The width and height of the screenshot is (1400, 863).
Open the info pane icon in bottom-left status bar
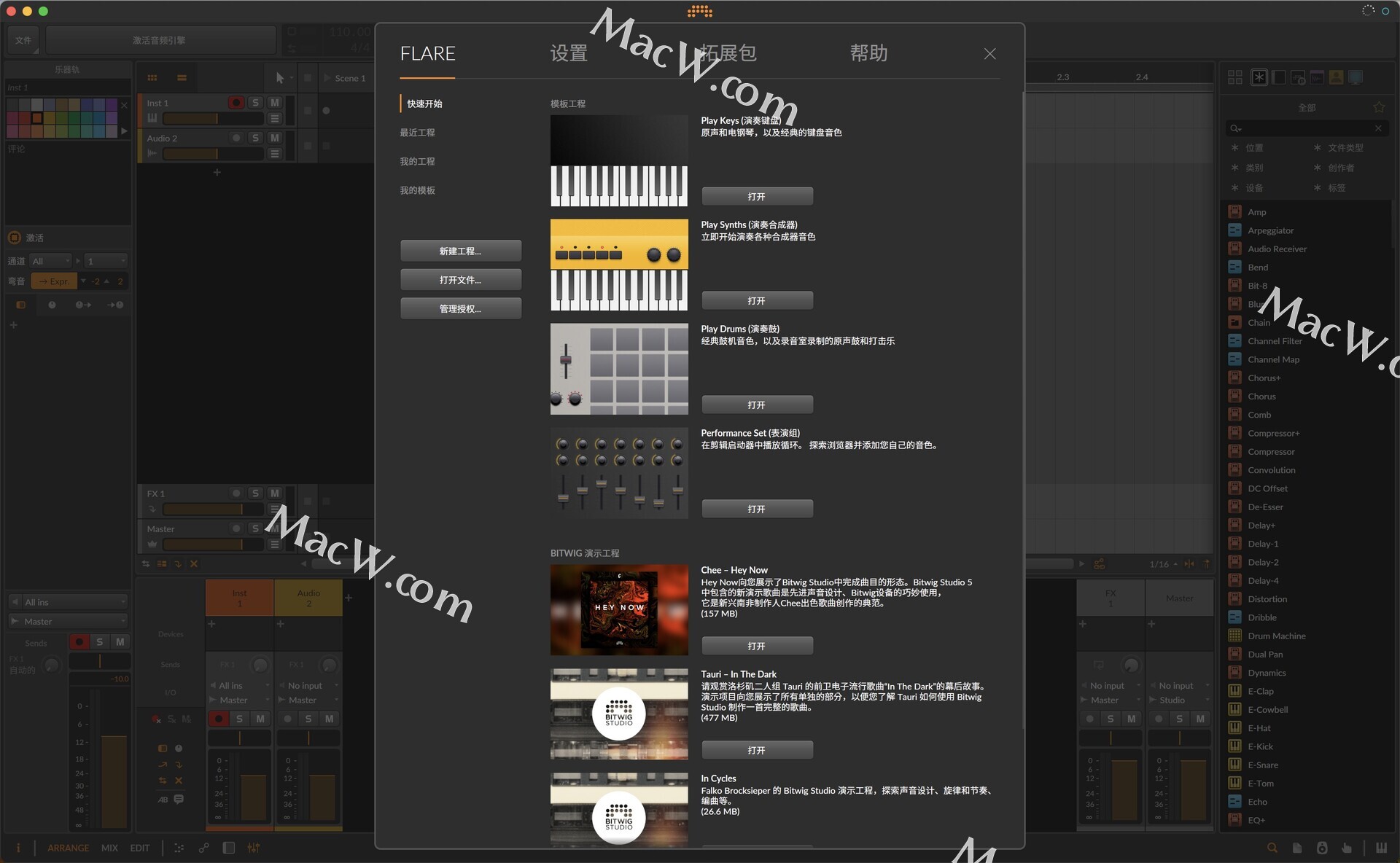18,848
